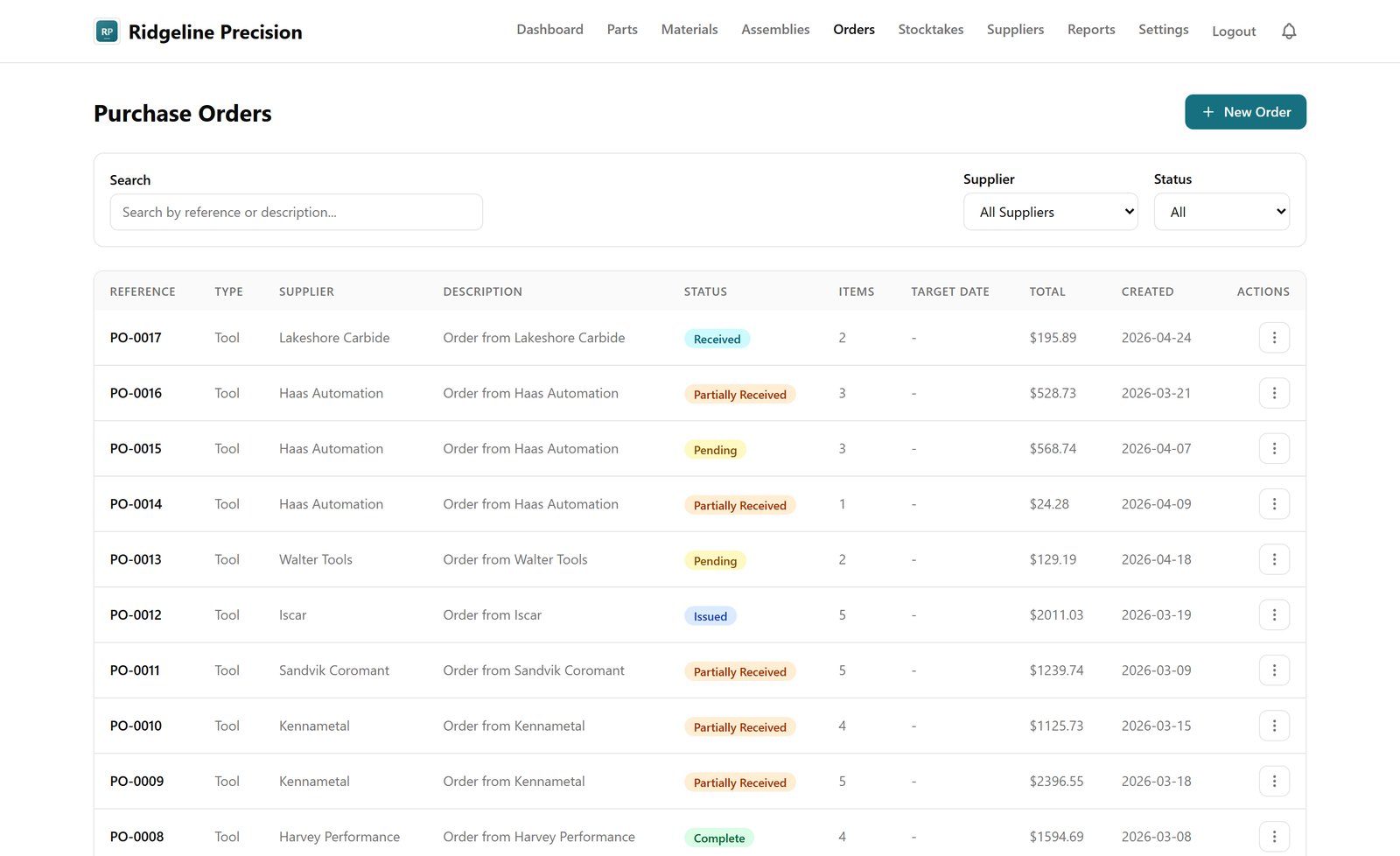Navigate to Assemblies
1400x856 pixels.
point(775,30)
